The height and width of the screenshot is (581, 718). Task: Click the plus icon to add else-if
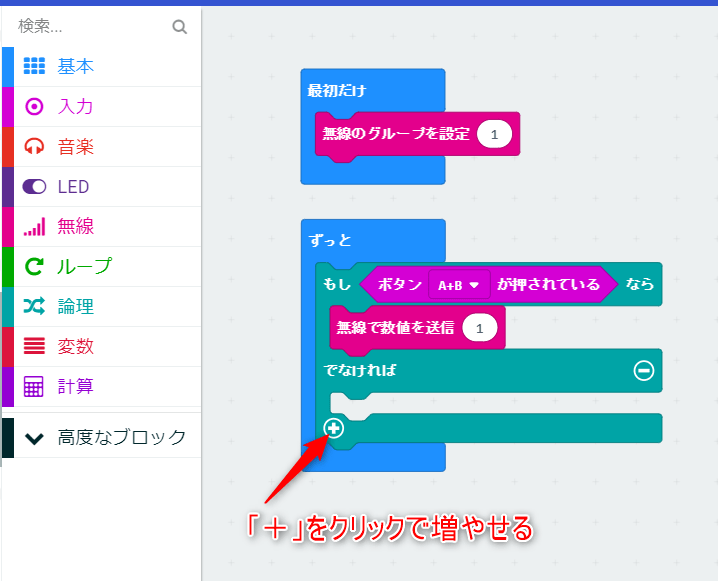click(x=333, y=429)
